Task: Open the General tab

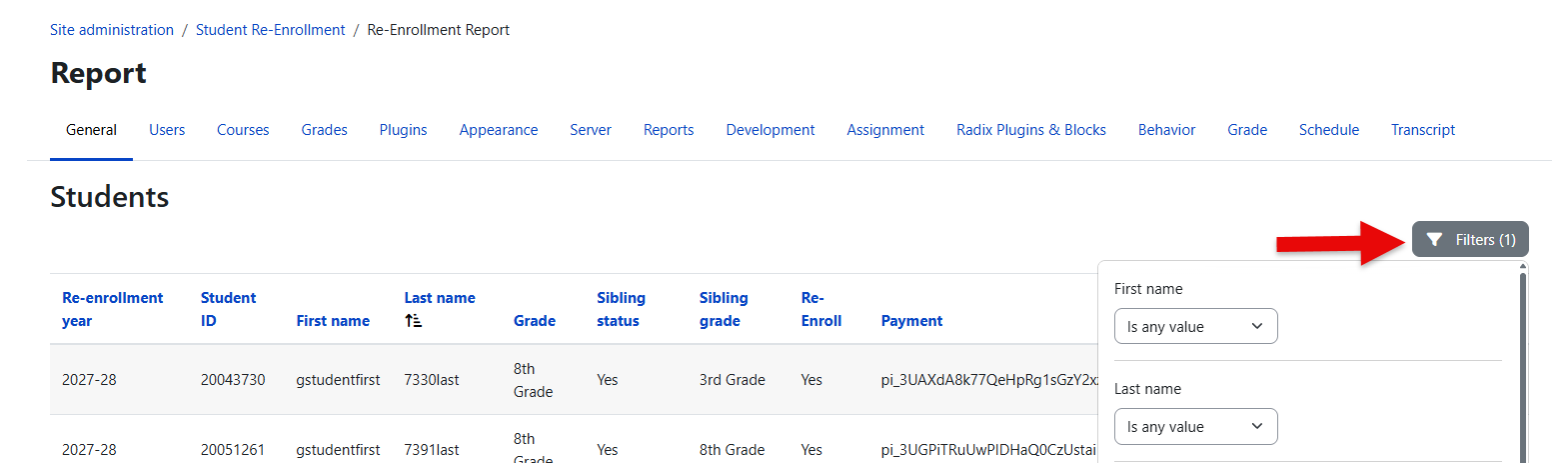Action: [x=91, y=130]
